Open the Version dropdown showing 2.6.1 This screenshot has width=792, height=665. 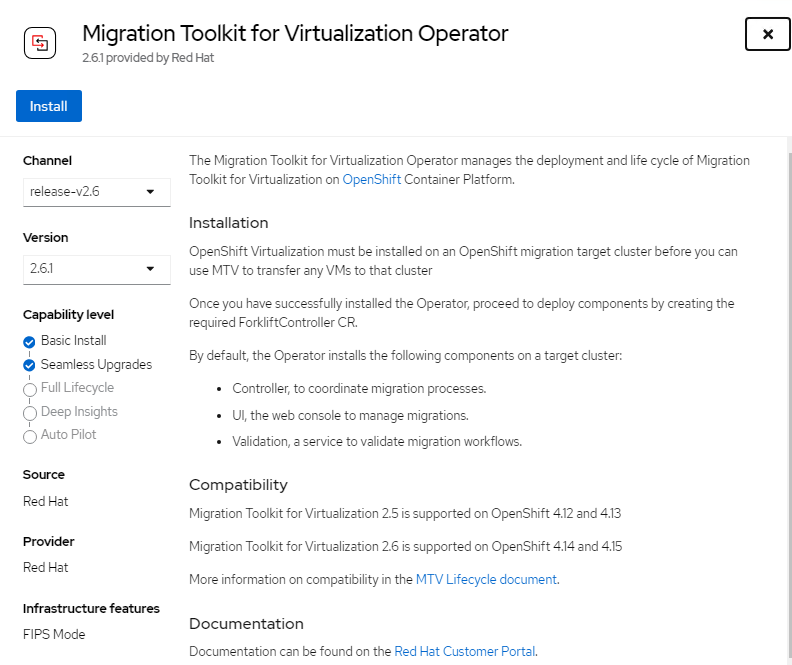(96, 269)
